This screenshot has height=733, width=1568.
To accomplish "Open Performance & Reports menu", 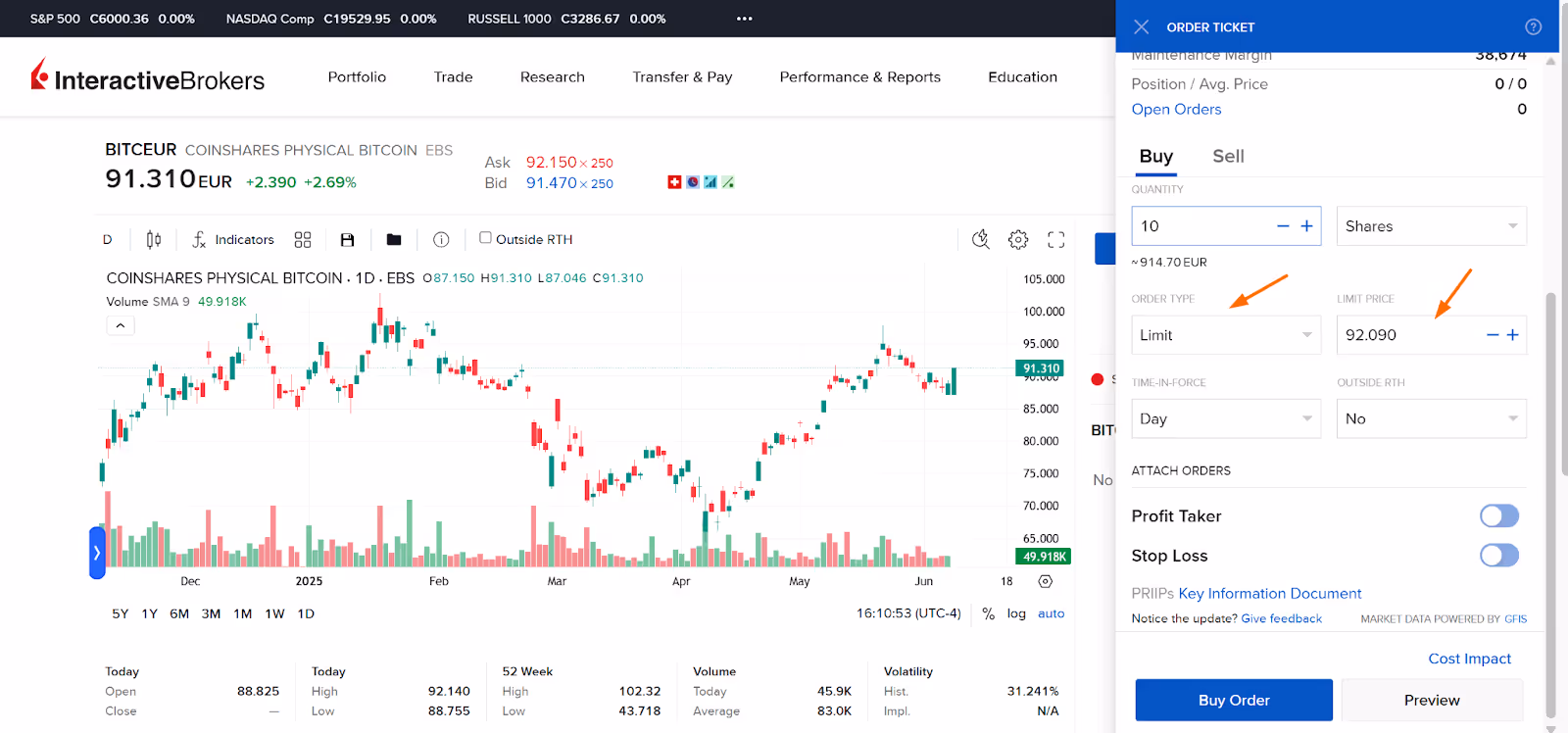I will pos(860,77).
